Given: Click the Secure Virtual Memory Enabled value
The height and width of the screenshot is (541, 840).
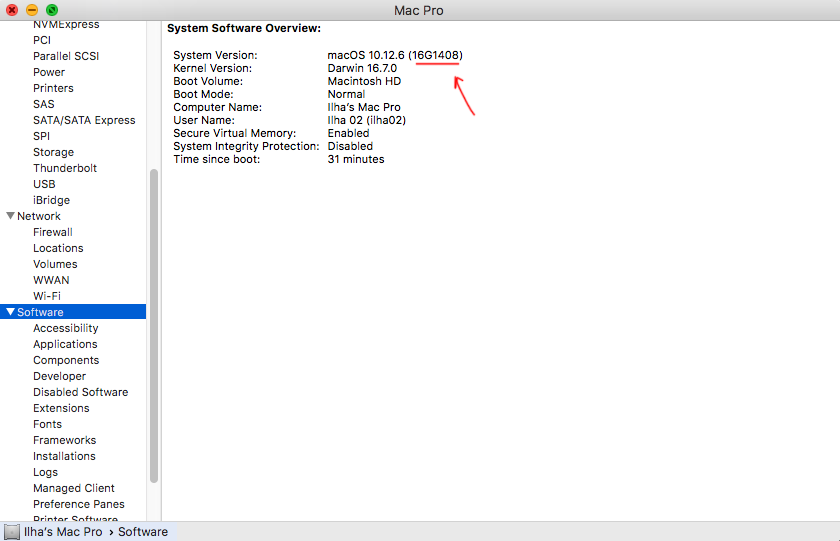Looking at the screenshot, I should [348, 133].
